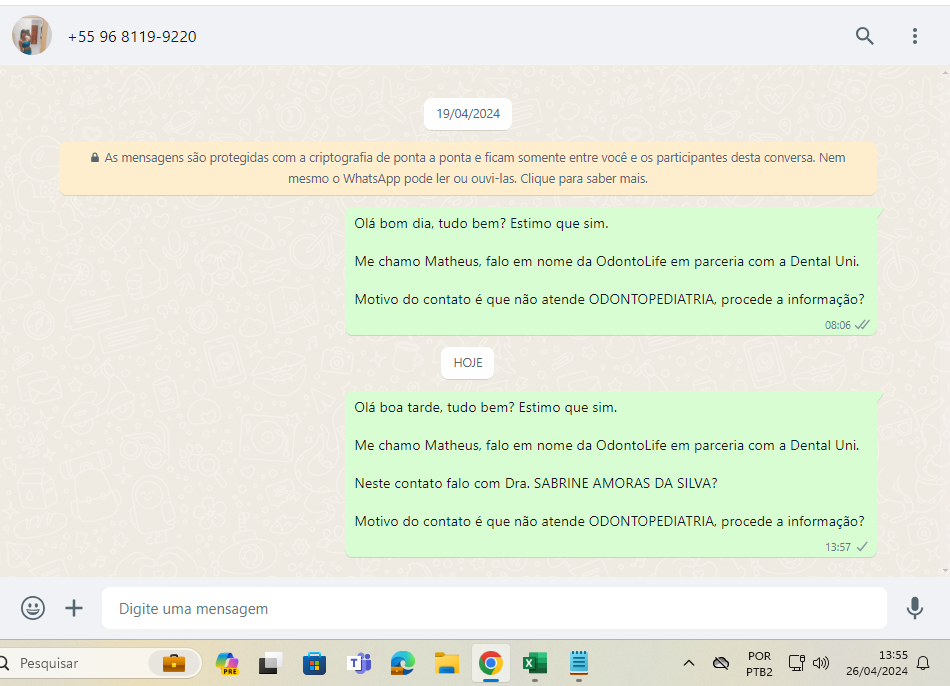Click the HOJE date chip
Screen dimensions: 950x686
(x=468, y=363)
